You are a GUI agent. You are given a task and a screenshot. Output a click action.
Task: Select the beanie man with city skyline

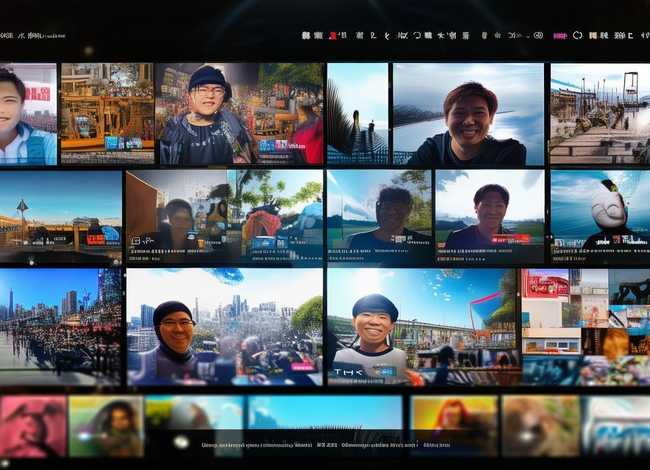224,326
